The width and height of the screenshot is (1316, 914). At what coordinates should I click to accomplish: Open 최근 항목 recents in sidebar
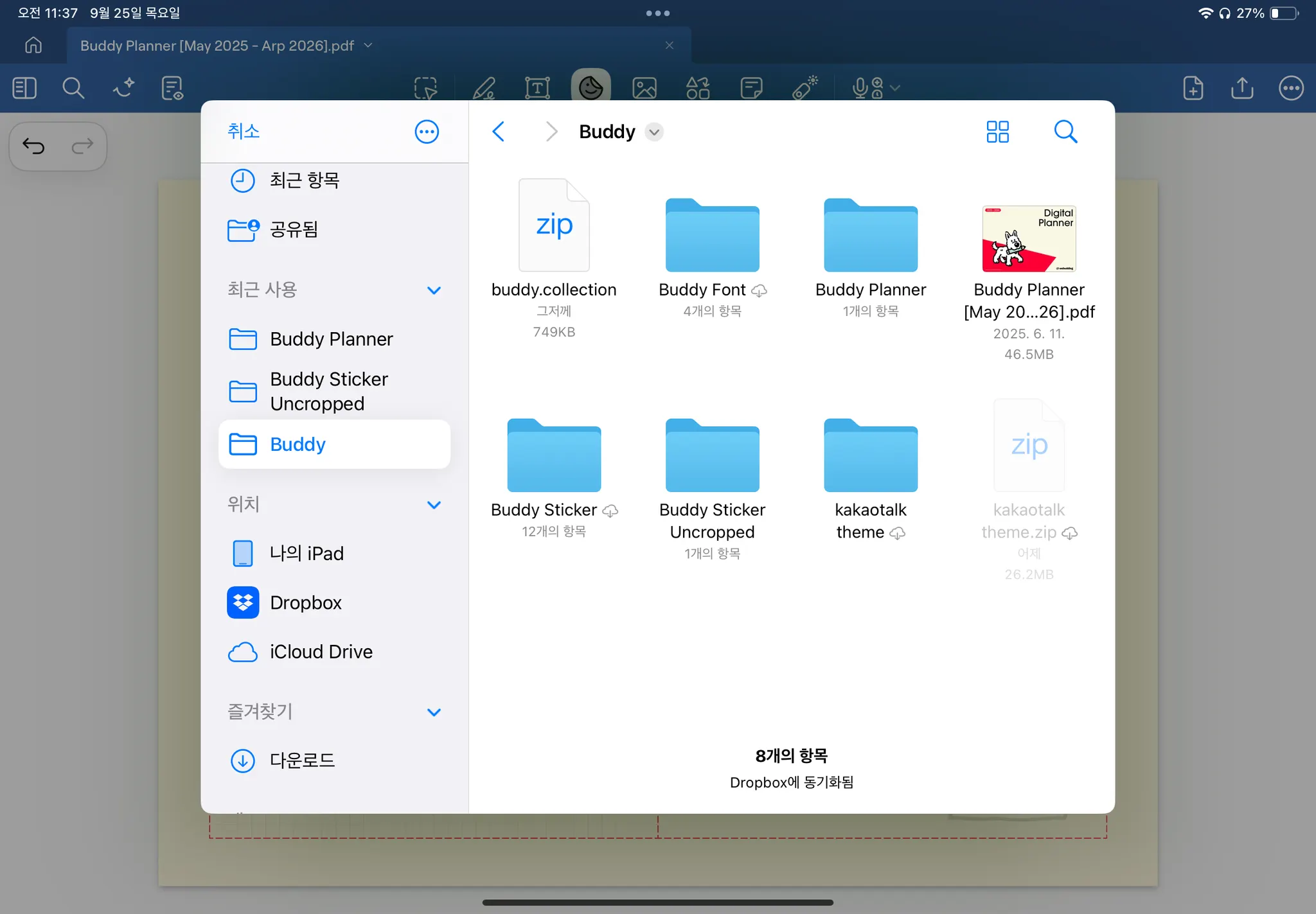pyautogui.click(x=303, y=180)
